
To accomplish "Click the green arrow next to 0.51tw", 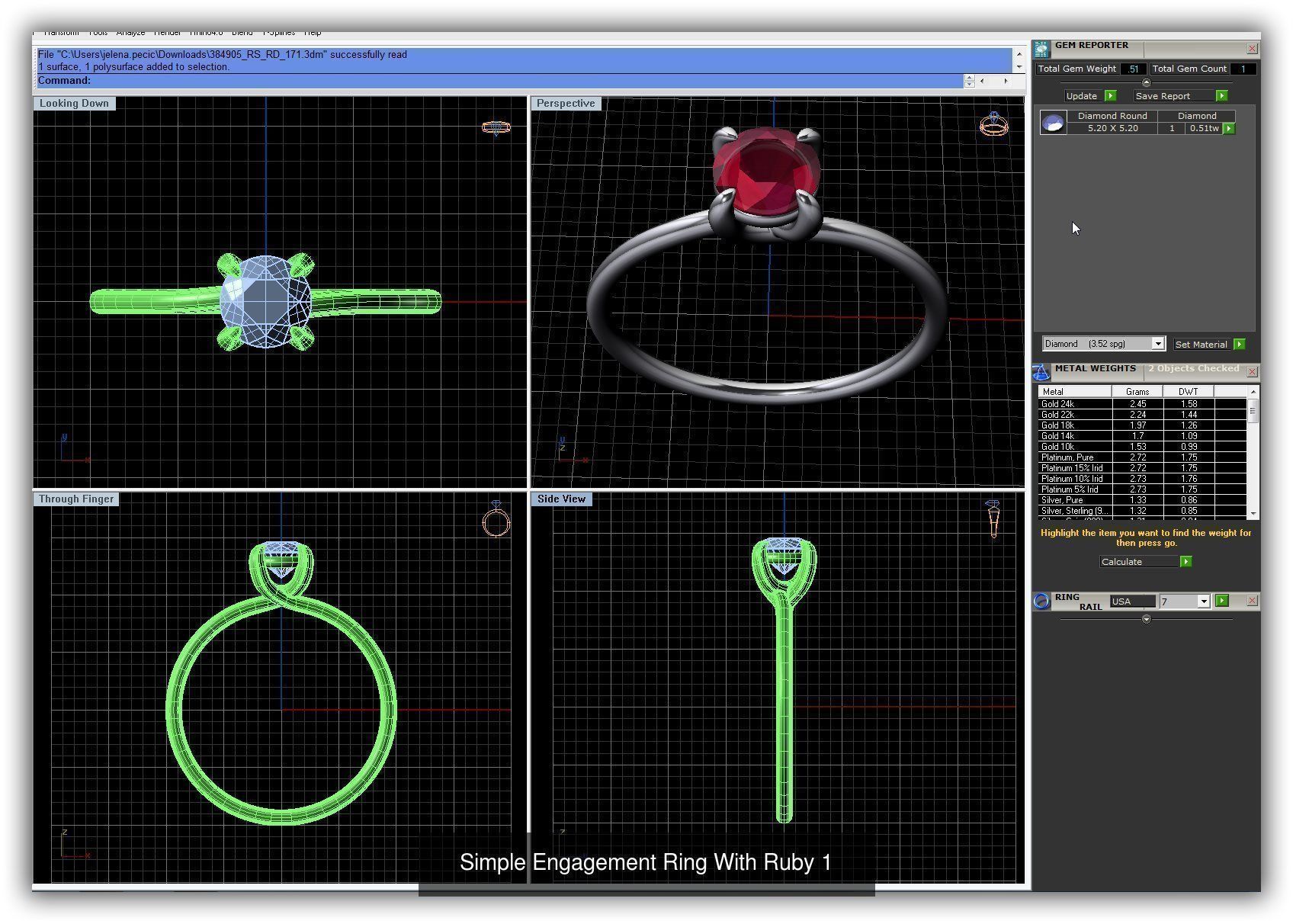I will click(1229, 129).
